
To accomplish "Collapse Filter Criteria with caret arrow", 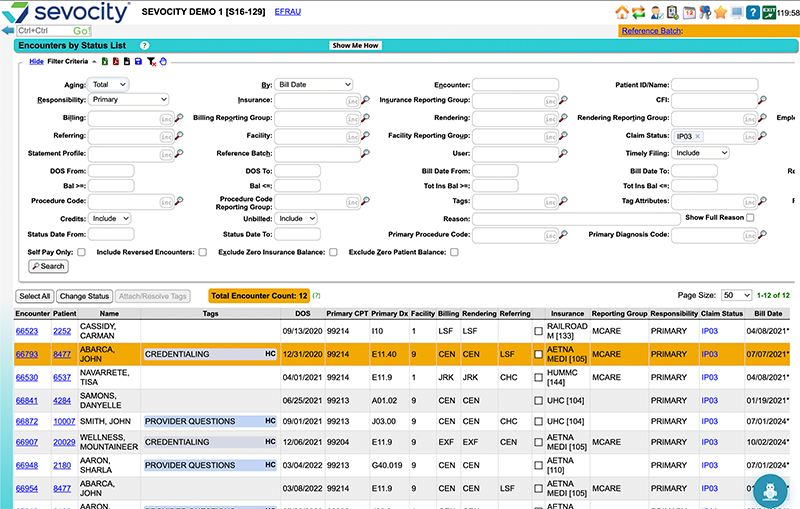I will click(x=94, y=62).
